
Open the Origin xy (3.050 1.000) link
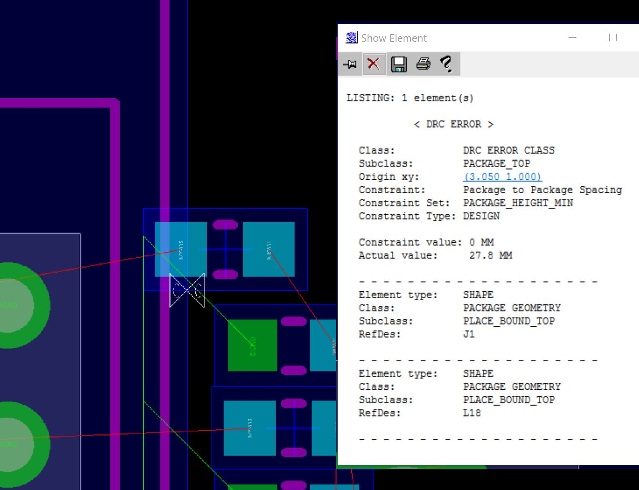(x=502, y=177)
